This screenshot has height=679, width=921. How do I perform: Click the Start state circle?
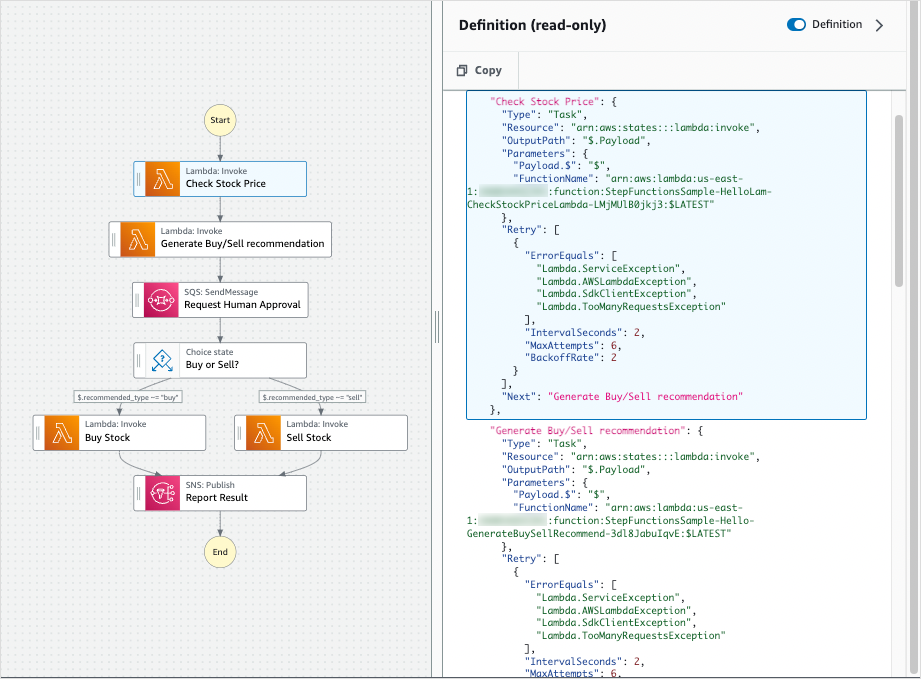(219, 120)
